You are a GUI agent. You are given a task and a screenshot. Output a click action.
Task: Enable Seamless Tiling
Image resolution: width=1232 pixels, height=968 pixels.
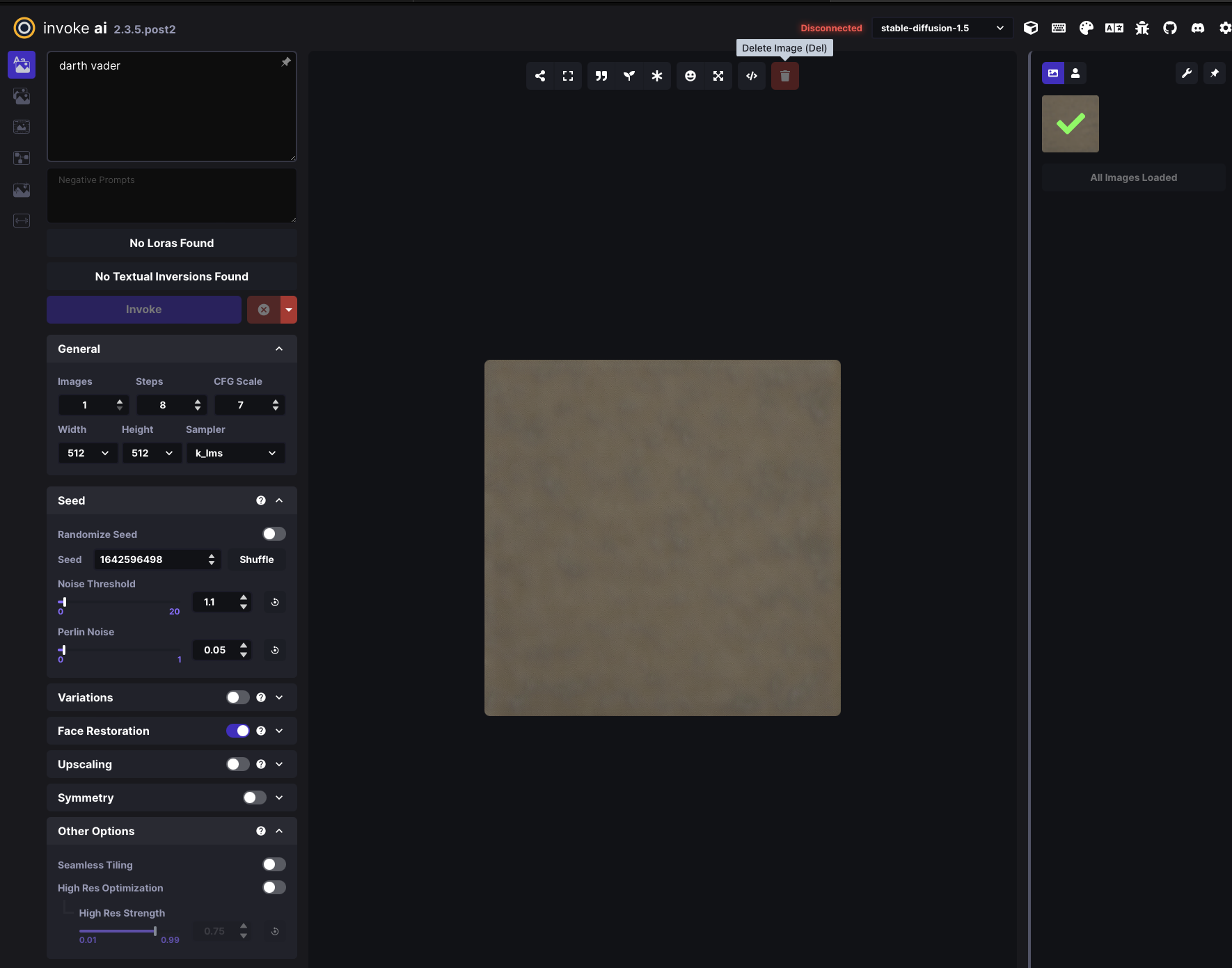click(x=274, y=864)
